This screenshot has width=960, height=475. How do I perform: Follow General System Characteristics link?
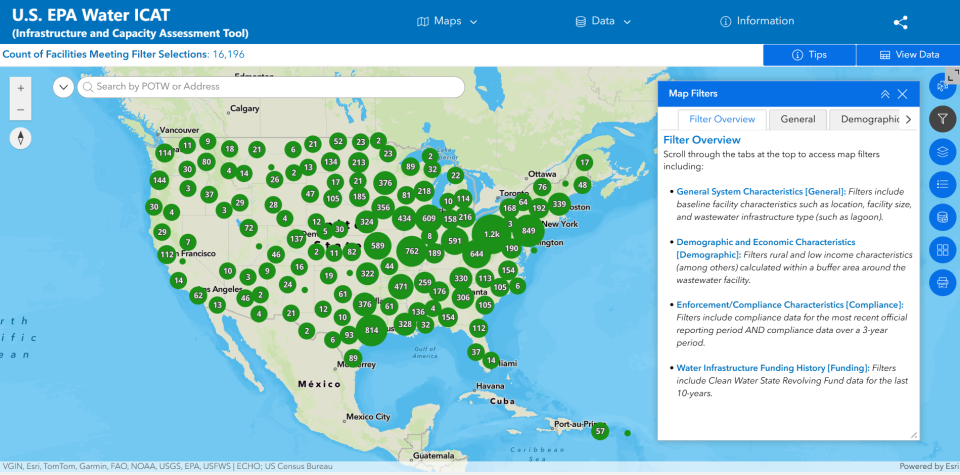tap(761, 192)
